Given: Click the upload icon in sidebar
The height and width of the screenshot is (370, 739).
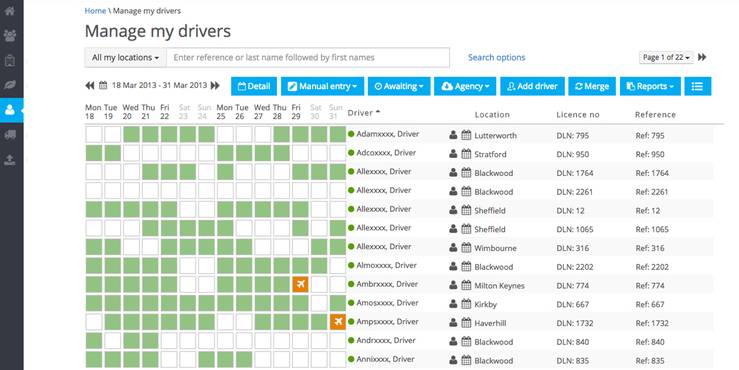Looking at the screenshot, I should click(10, 160).
